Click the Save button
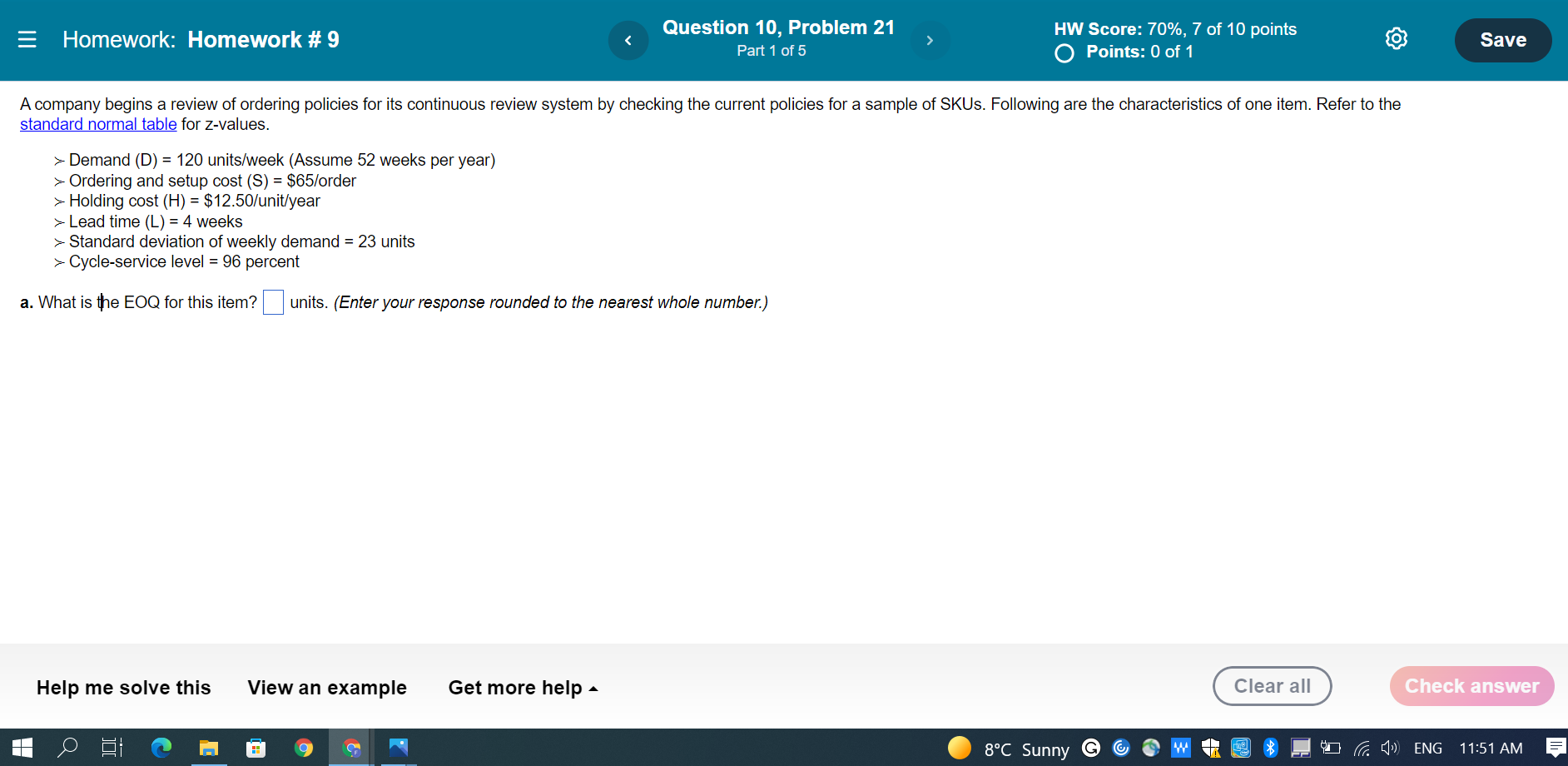The width and height of the screenshot is (1568, 766). point(1502,39)
